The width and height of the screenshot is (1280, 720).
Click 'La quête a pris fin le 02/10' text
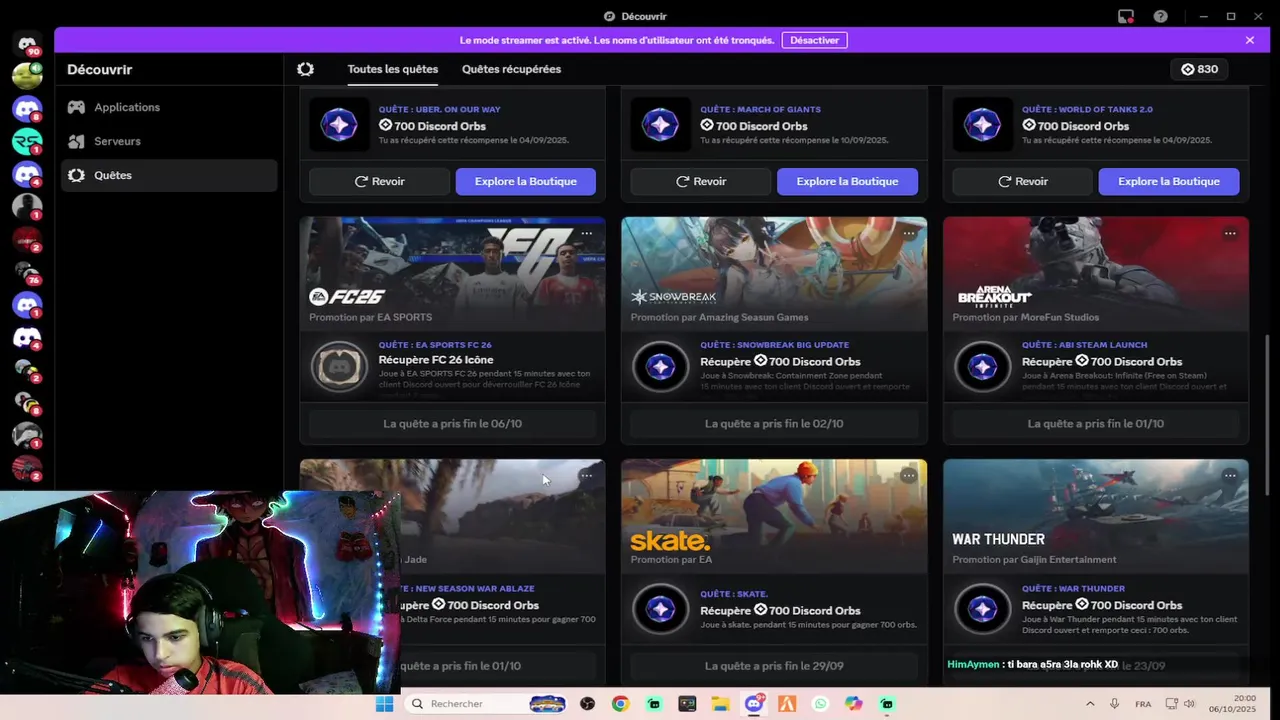click(x=774, y=424)
